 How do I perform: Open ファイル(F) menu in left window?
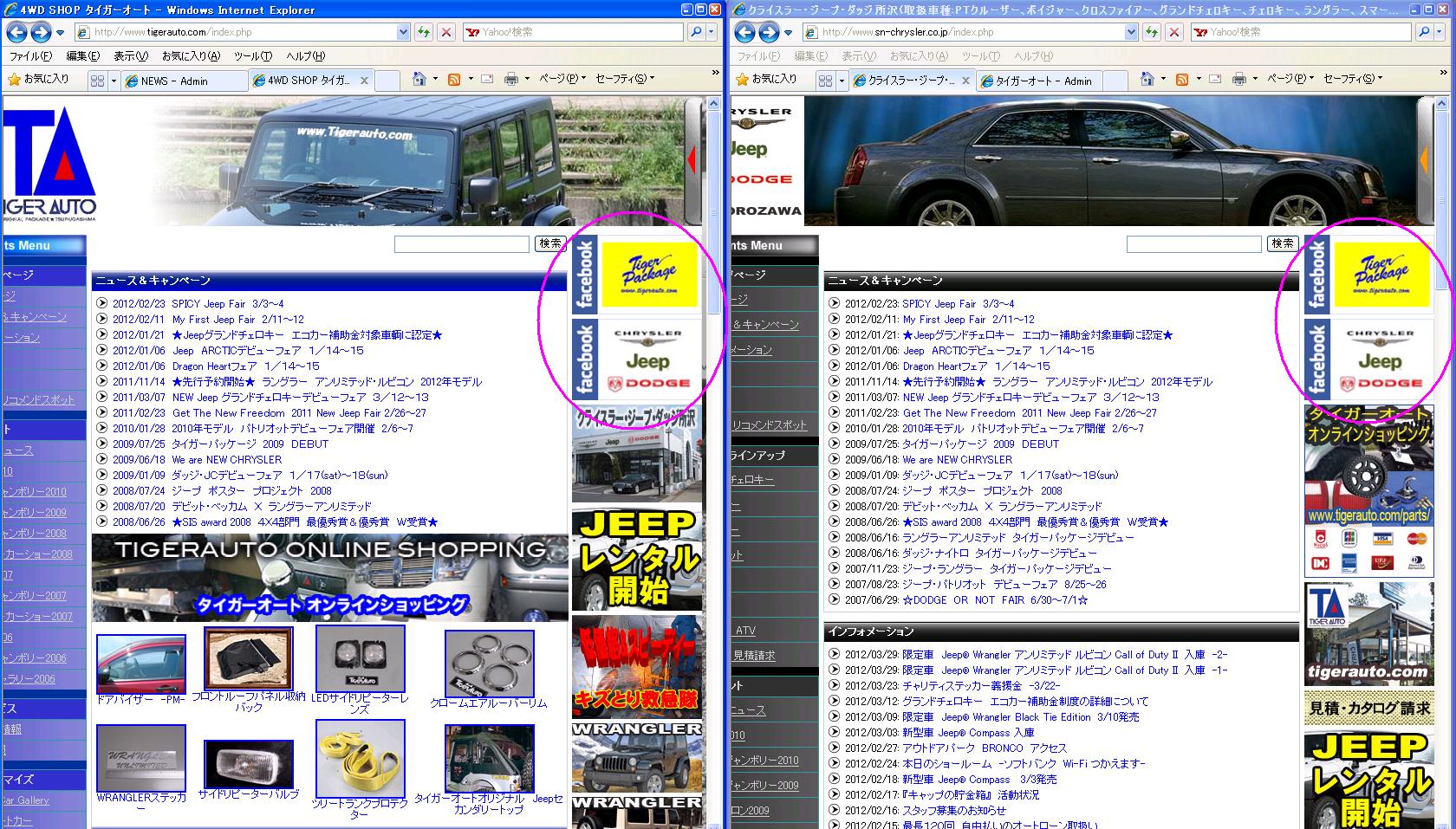(x=30, y=56)
